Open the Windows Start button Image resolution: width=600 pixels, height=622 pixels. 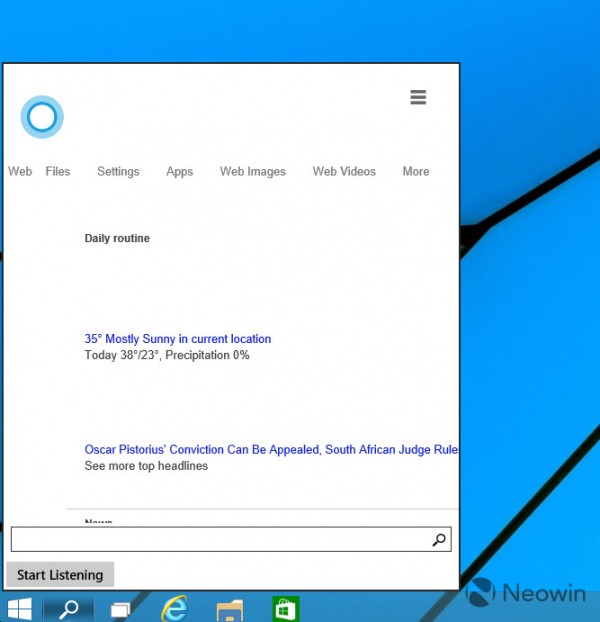pos(19,607)
